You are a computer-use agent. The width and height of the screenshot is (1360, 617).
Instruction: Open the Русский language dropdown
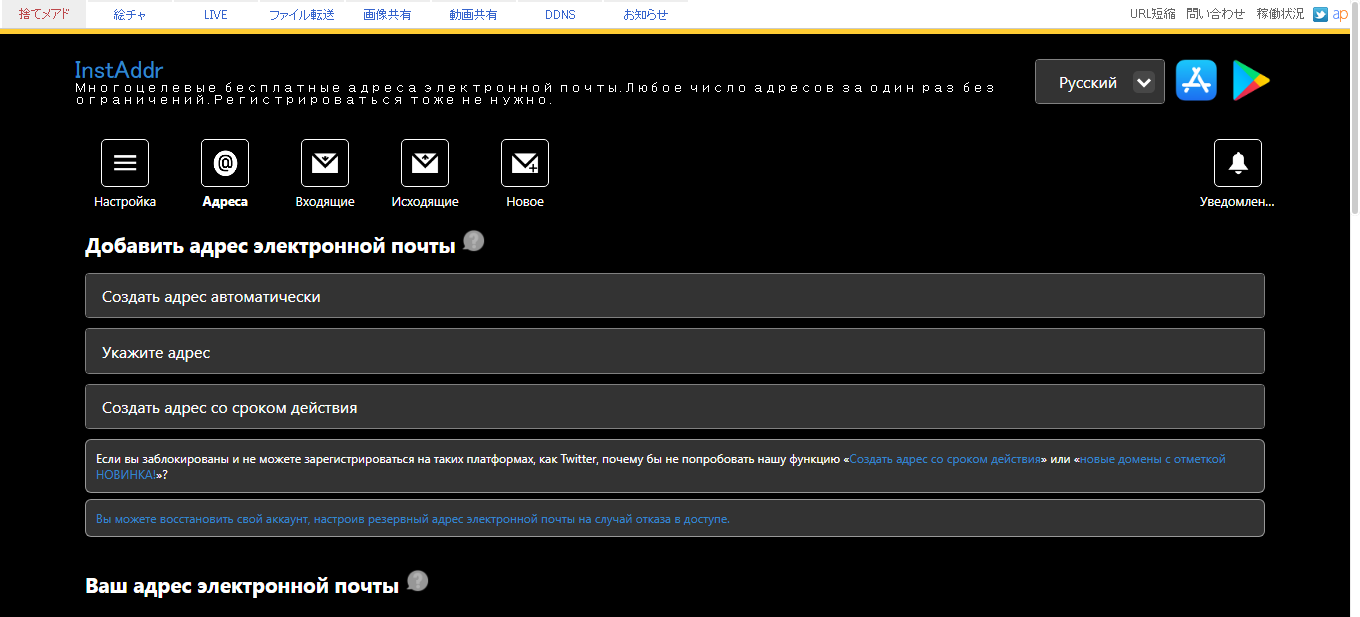tap(1099, 82)
